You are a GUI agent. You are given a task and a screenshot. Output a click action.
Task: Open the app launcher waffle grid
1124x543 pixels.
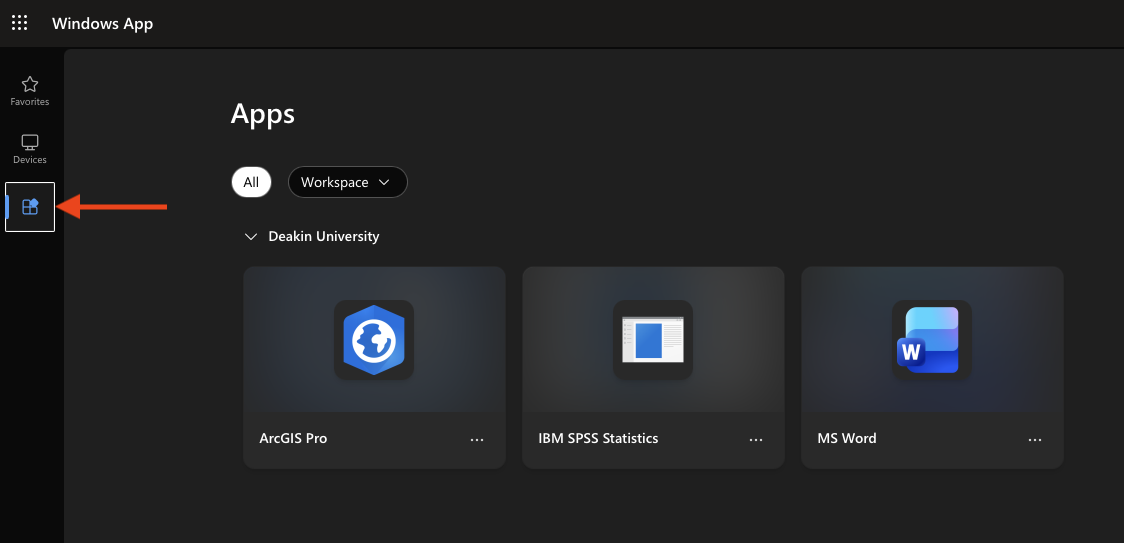tap(20, 23)
